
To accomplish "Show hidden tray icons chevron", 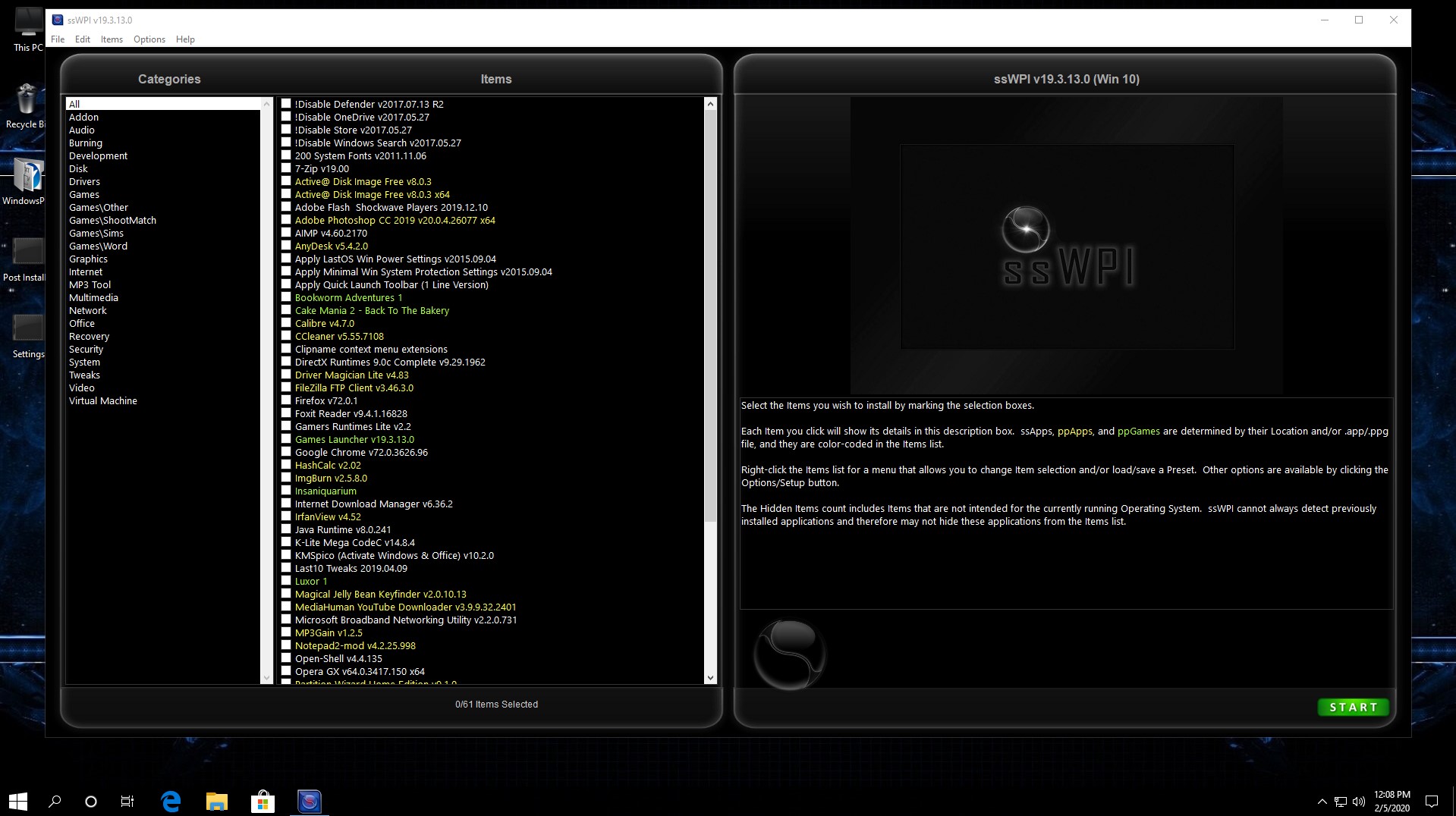I will [1322, 802].
